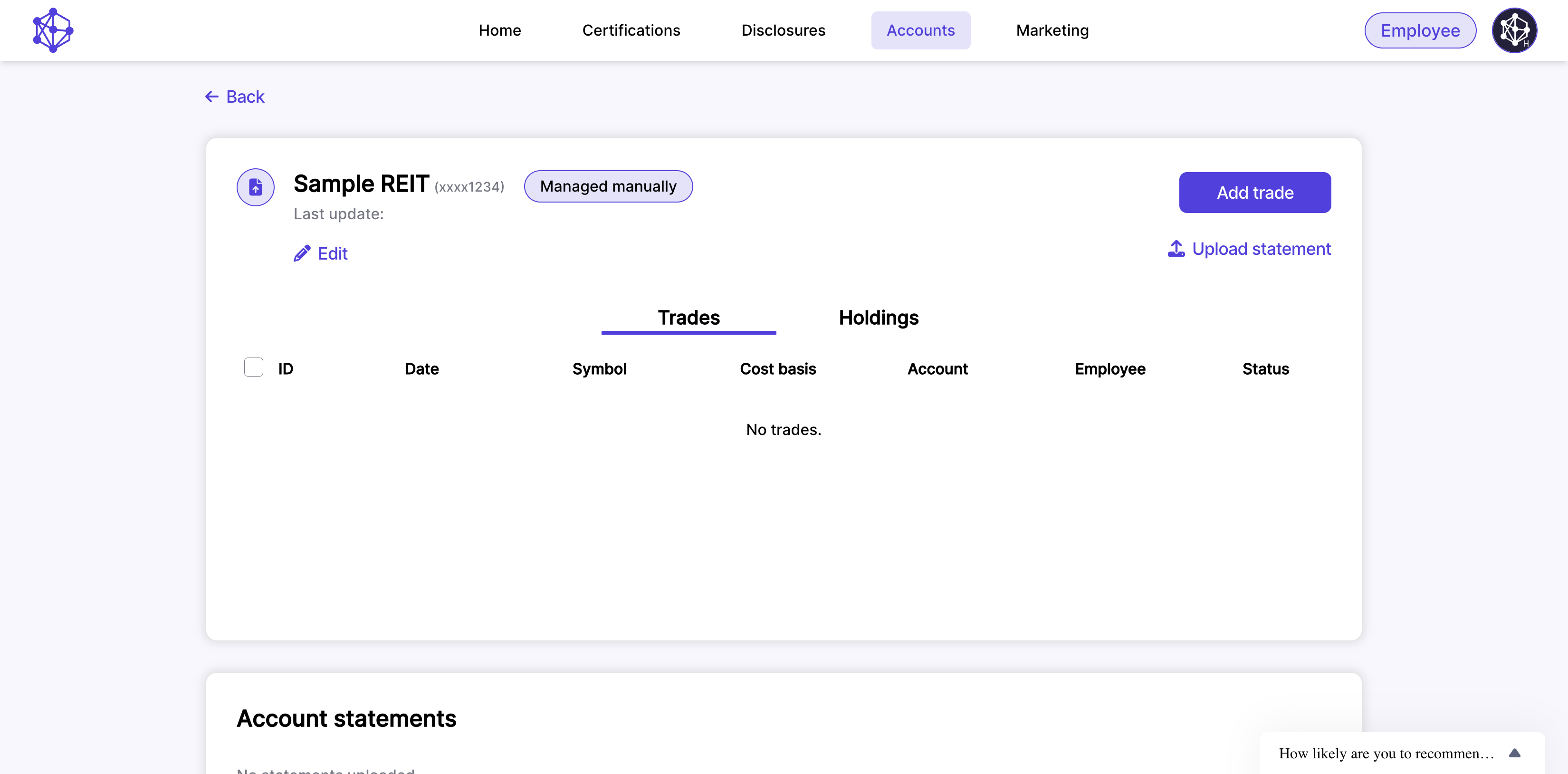Click the upload arrow in Upload statement
The width and height of the screenshot is (1568, 774).
point(1176,249)
